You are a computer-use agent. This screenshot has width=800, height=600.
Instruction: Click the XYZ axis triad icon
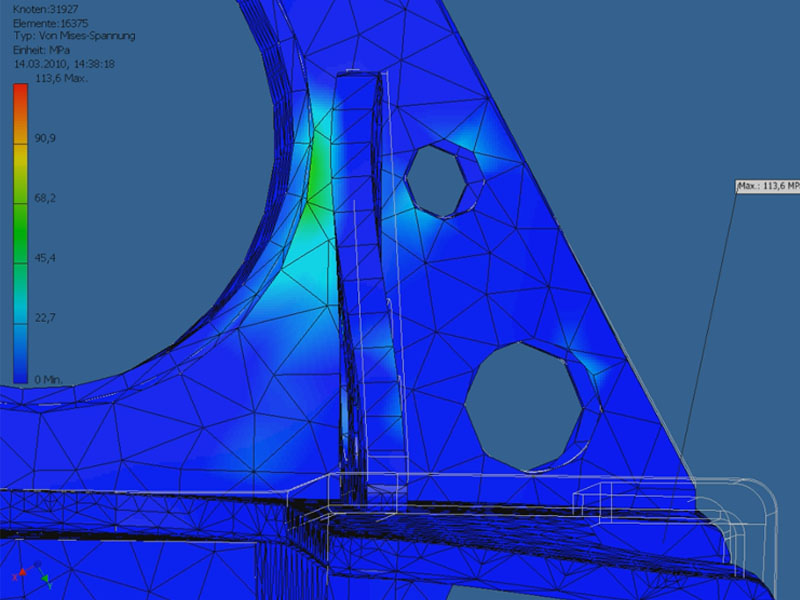pos(30,576)
